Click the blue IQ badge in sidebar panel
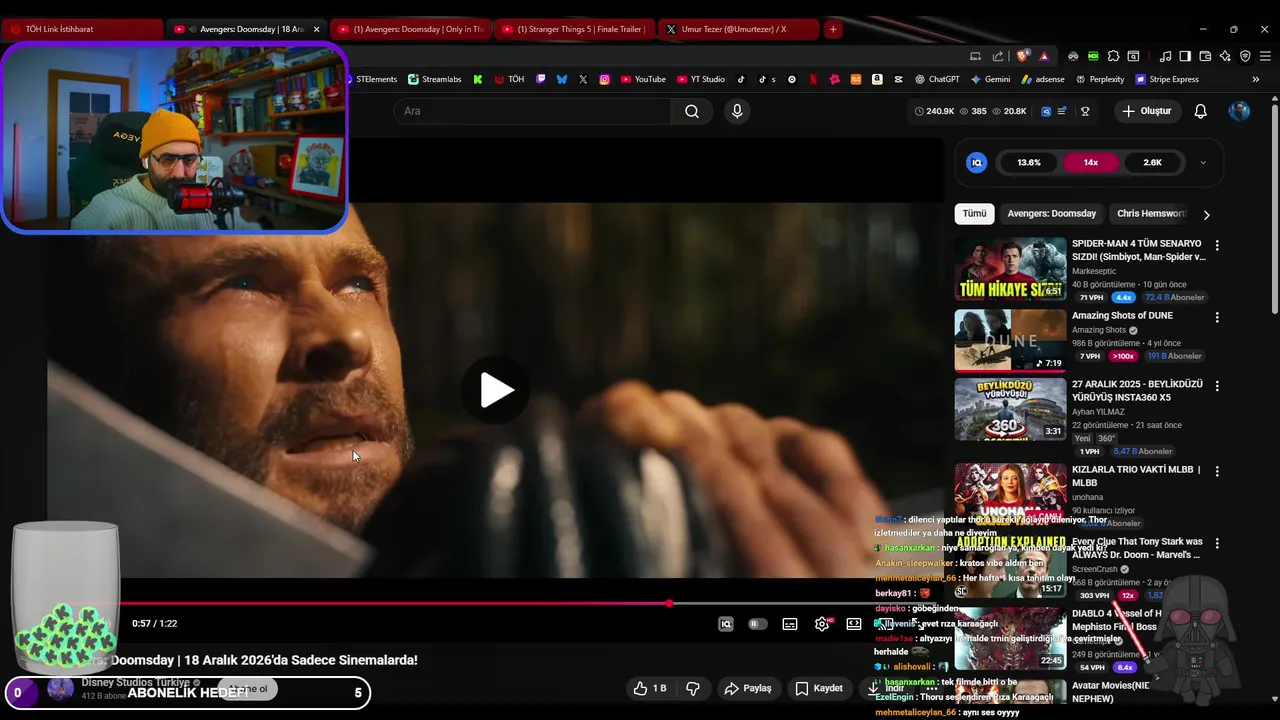1280x720 pixels. click(977, 162)
